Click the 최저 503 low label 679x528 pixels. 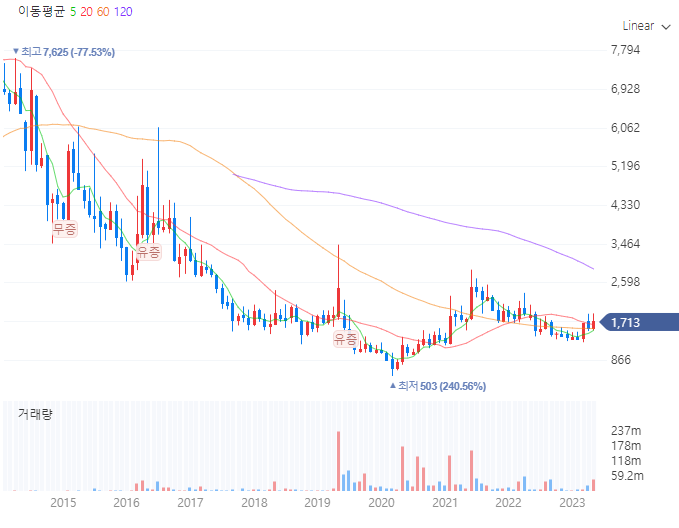point(438,386)
